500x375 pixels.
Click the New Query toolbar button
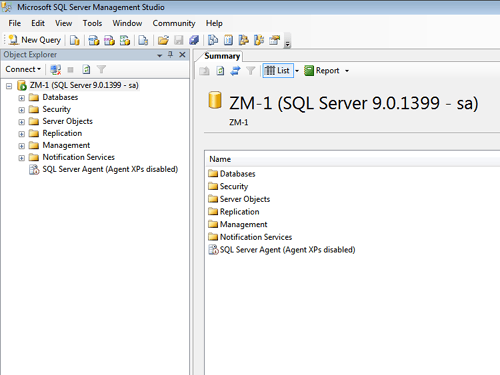pos(35,40)
